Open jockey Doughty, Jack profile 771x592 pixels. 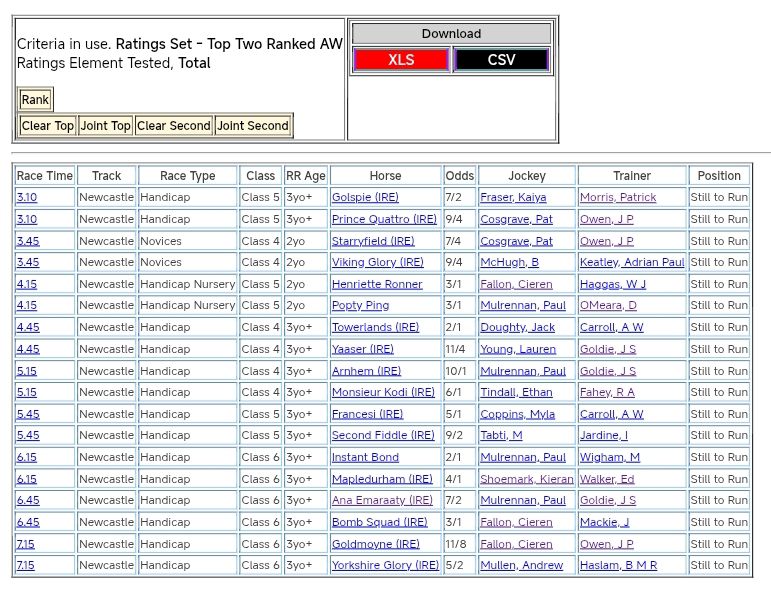pyautogui.click(x=517, y=328)
